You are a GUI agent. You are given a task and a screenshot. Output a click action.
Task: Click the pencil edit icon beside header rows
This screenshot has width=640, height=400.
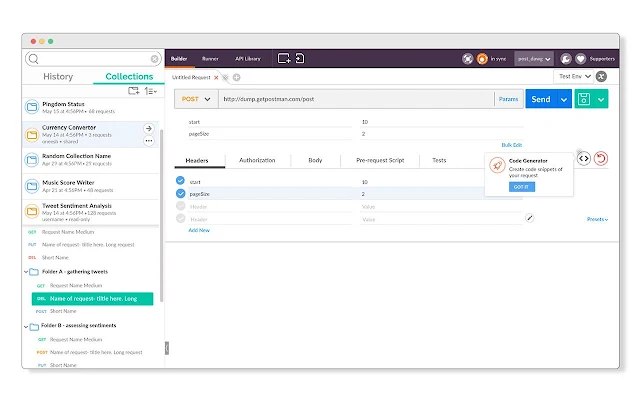pyautogui.click(x=529, y=218)
